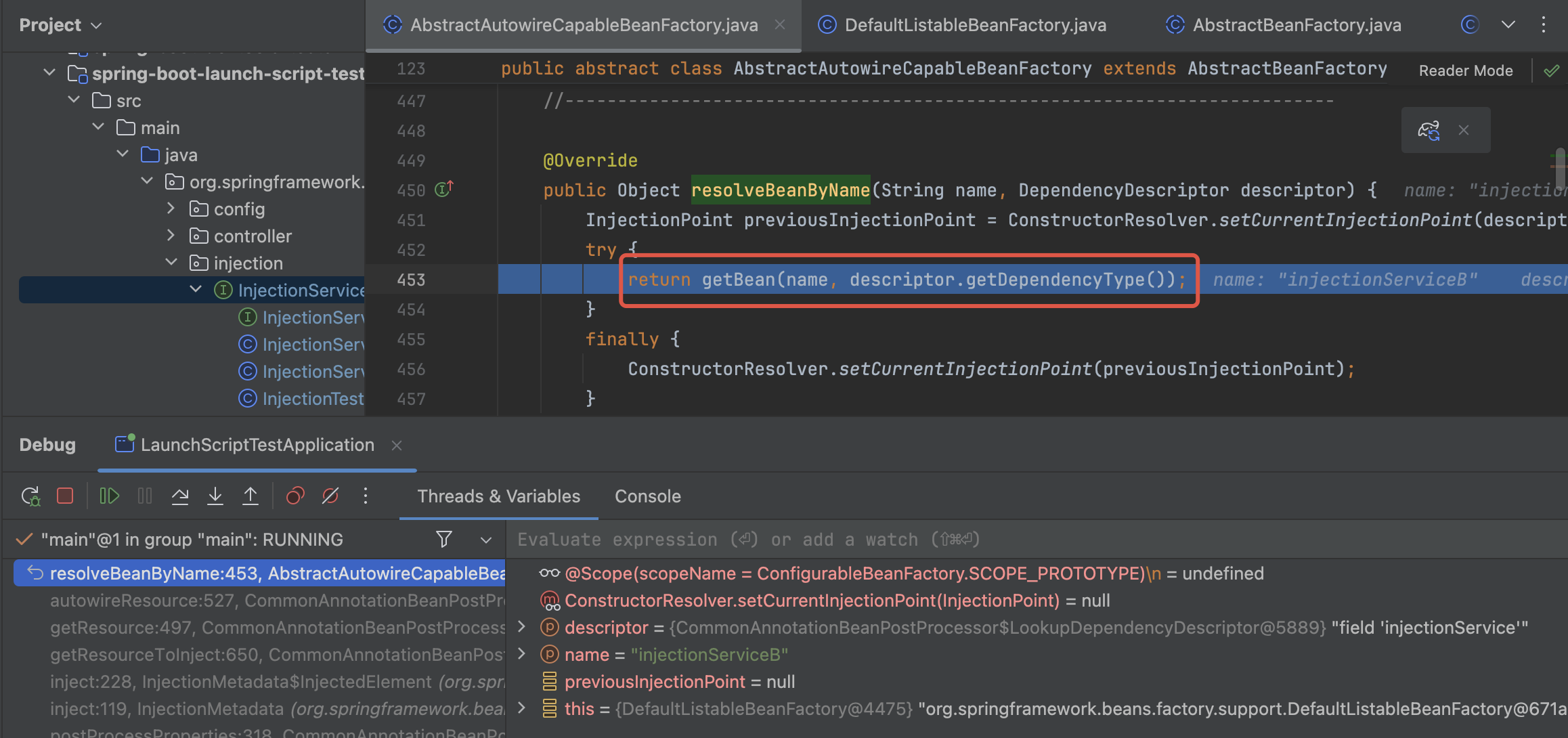Screen dimensions: 1568x738
Task: Click the Step Out icon
Action: (251, 496)
